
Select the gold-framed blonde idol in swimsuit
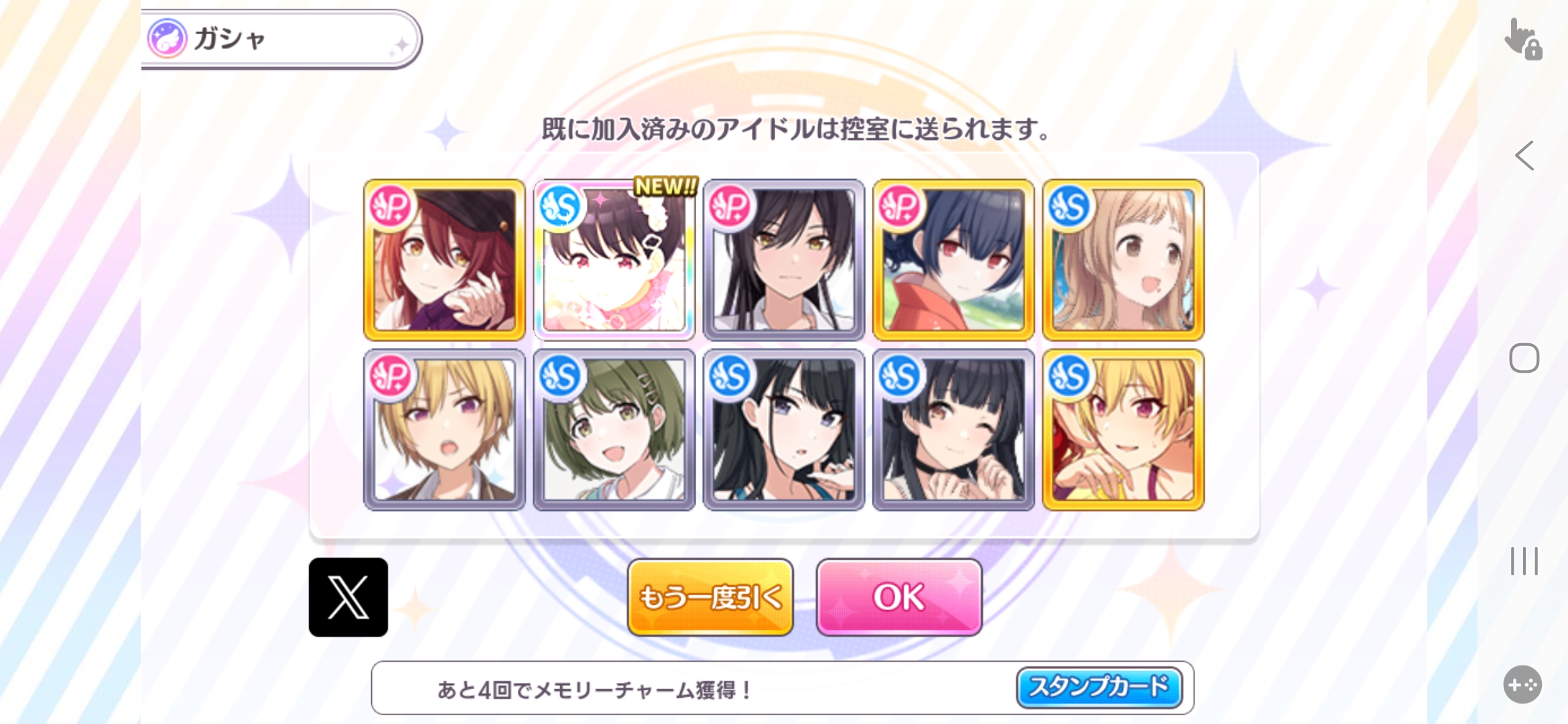pyautogui.click(x=1123, y=430)
